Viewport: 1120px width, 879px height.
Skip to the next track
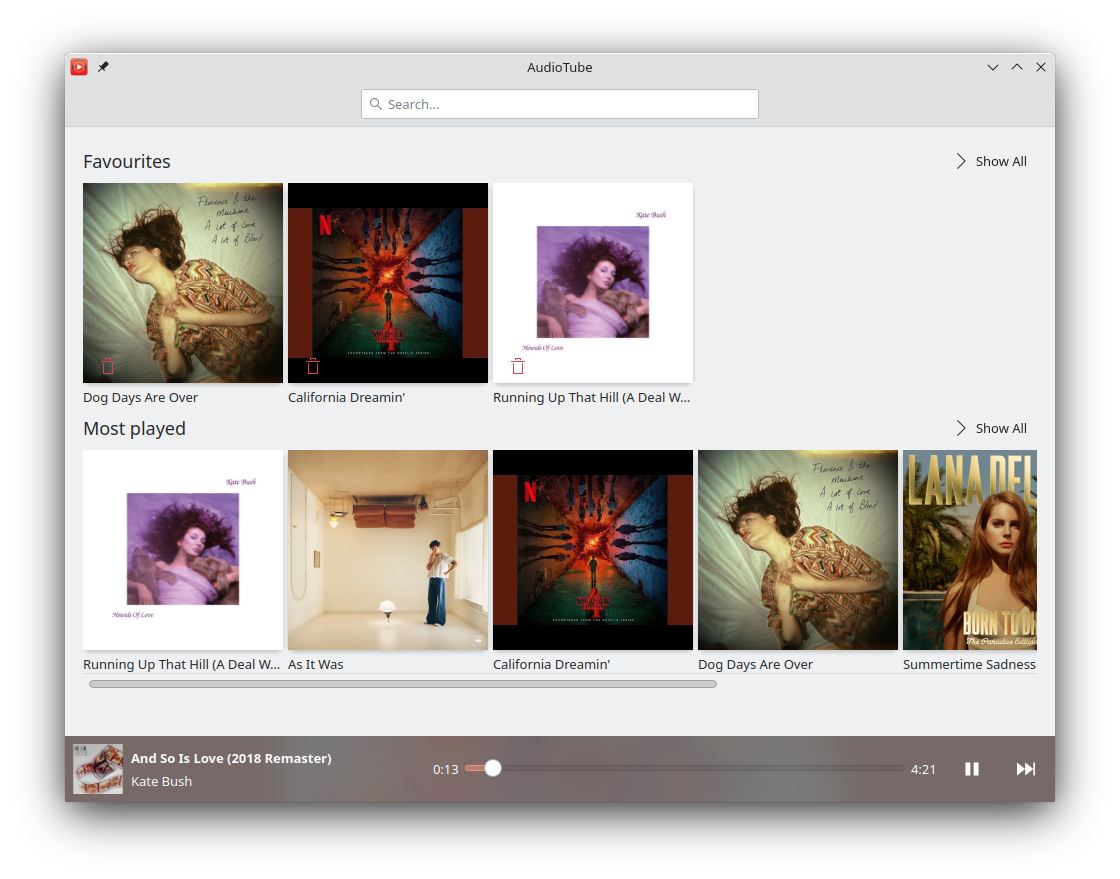coord(1026,769)
